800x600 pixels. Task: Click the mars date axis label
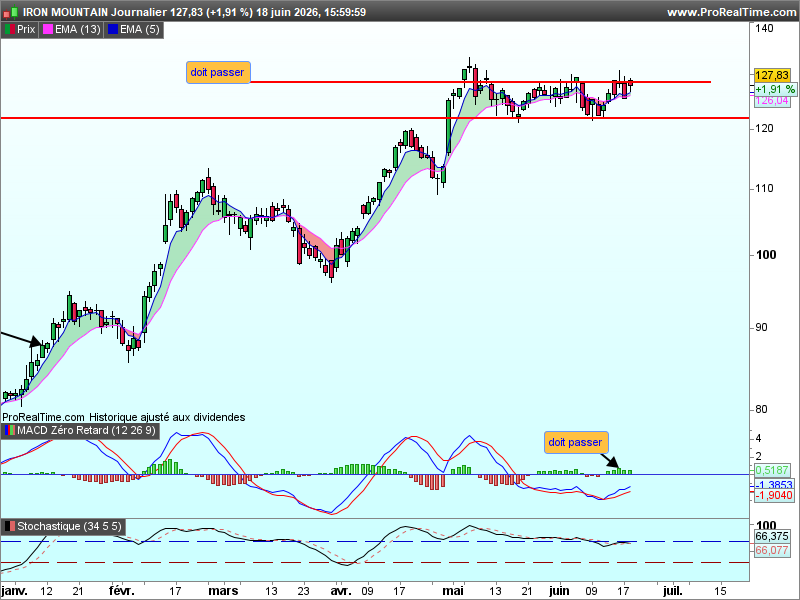pos(223,591)
